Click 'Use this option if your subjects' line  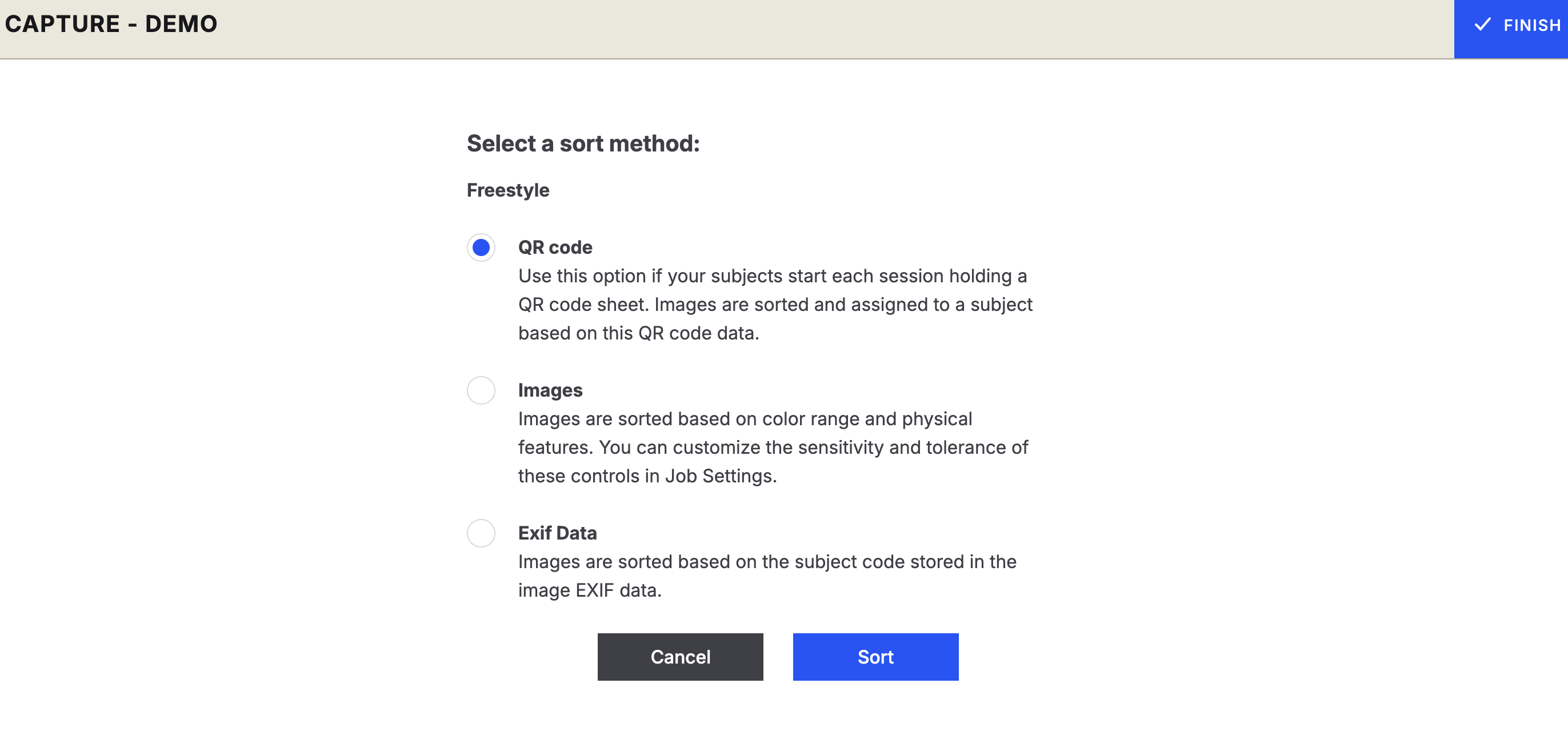[773, 276]
